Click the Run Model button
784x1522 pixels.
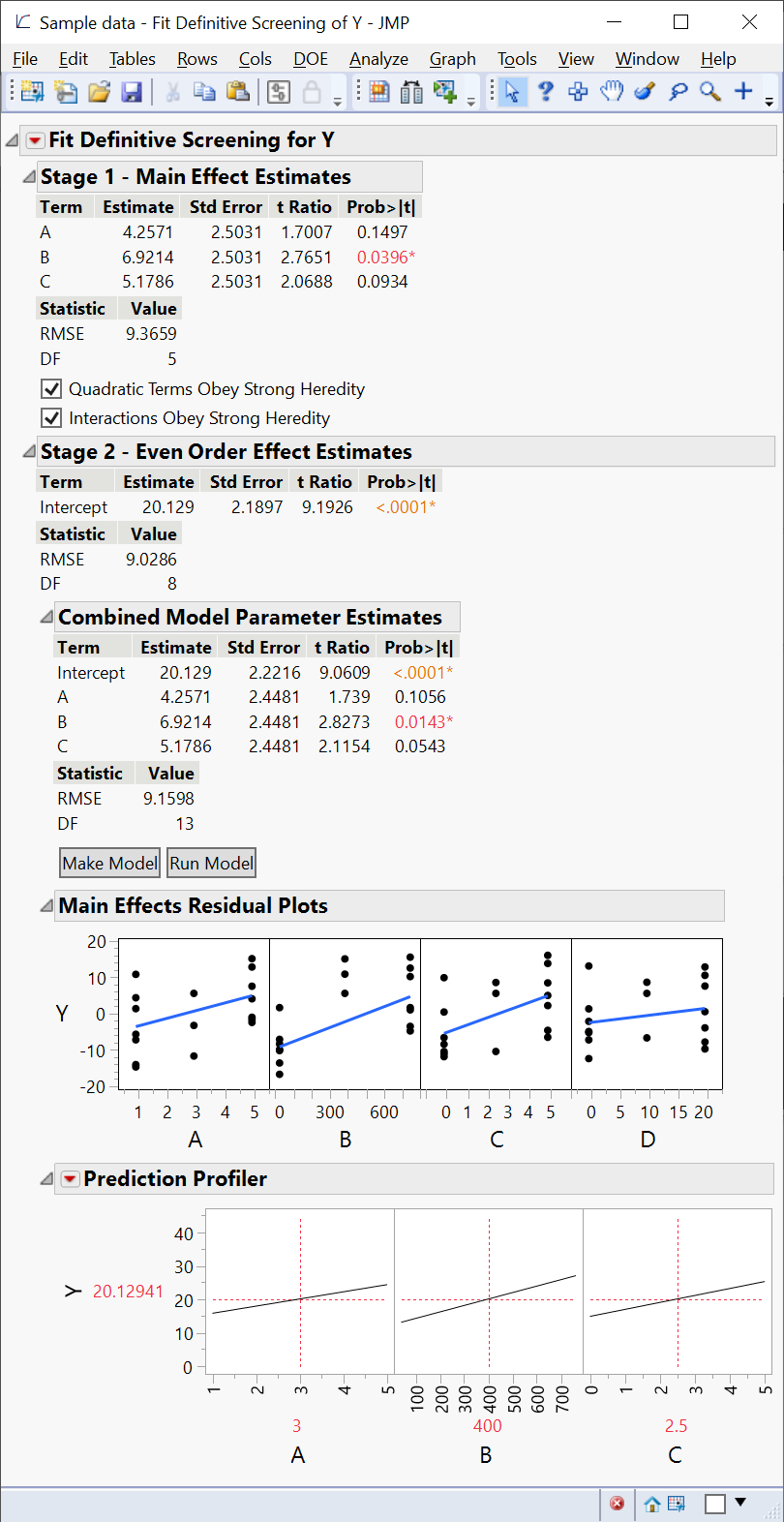coord(211,863)
